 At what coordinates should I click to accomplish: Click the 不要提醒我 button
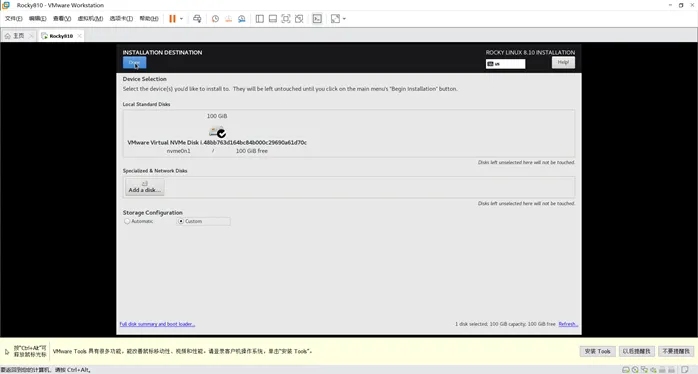coord(676,351)
